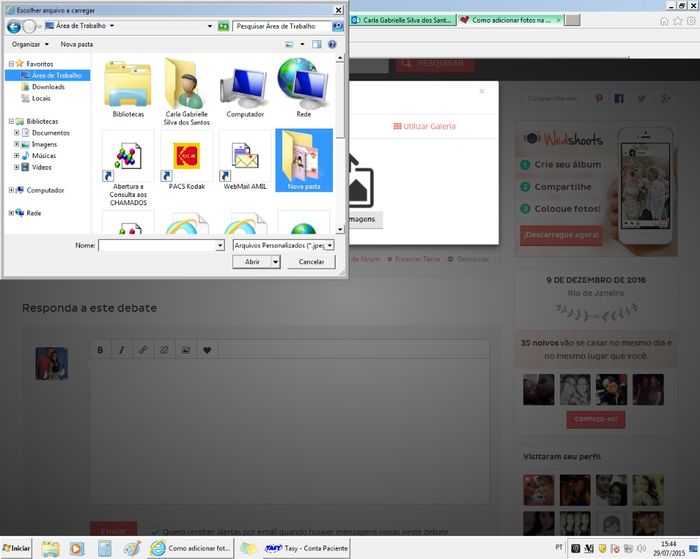Click the dialog back navigation arrow
The image size is (700, 559).
(14, 27)
